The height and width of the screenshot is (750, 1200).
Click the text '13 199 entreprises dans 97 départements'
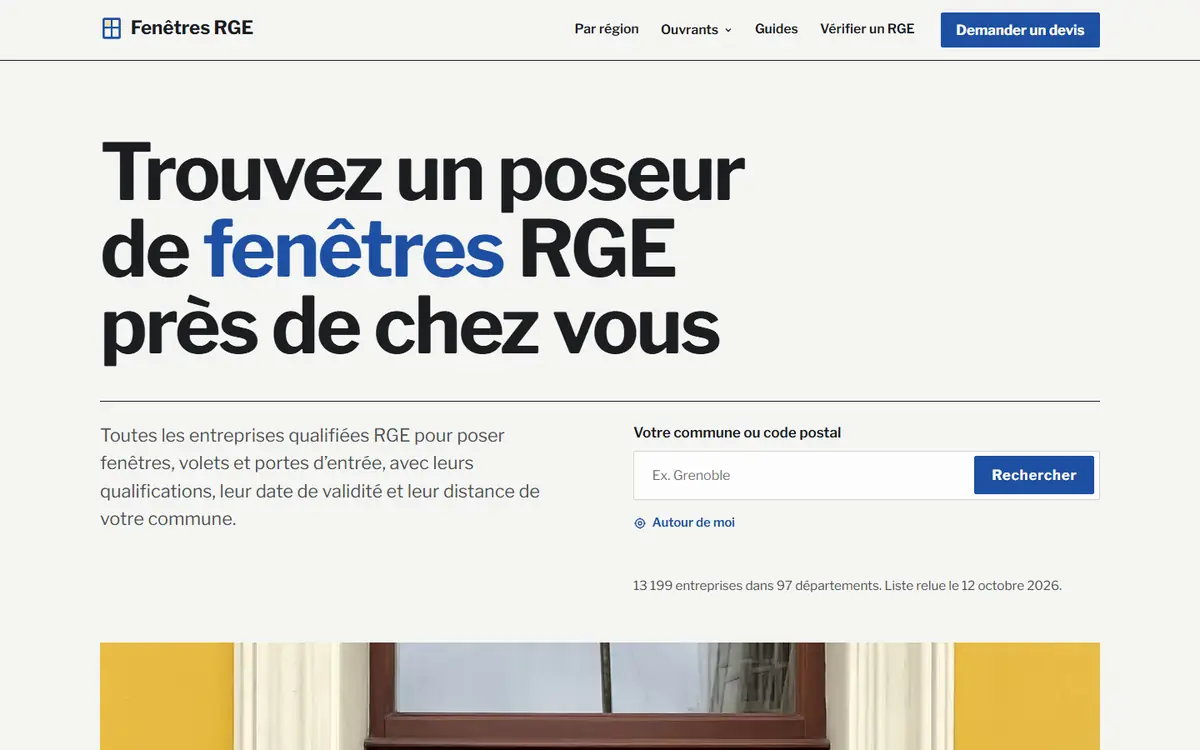coord(756,586)
